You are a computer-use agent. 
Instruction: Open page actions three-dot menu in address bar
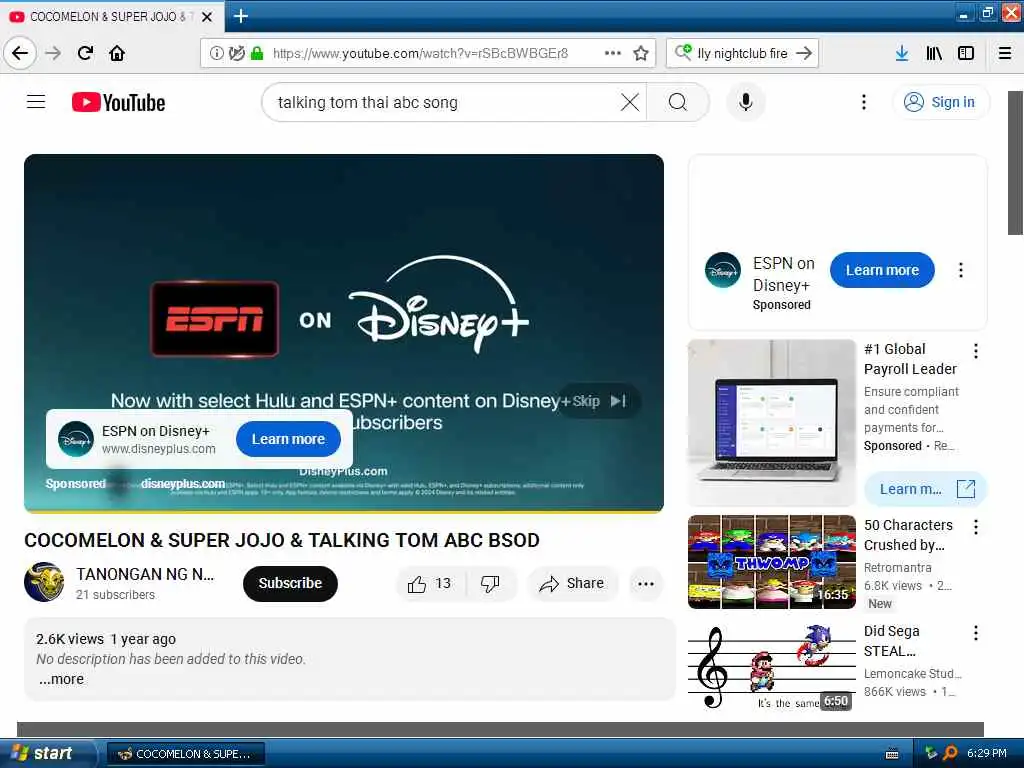coord(613,53)
